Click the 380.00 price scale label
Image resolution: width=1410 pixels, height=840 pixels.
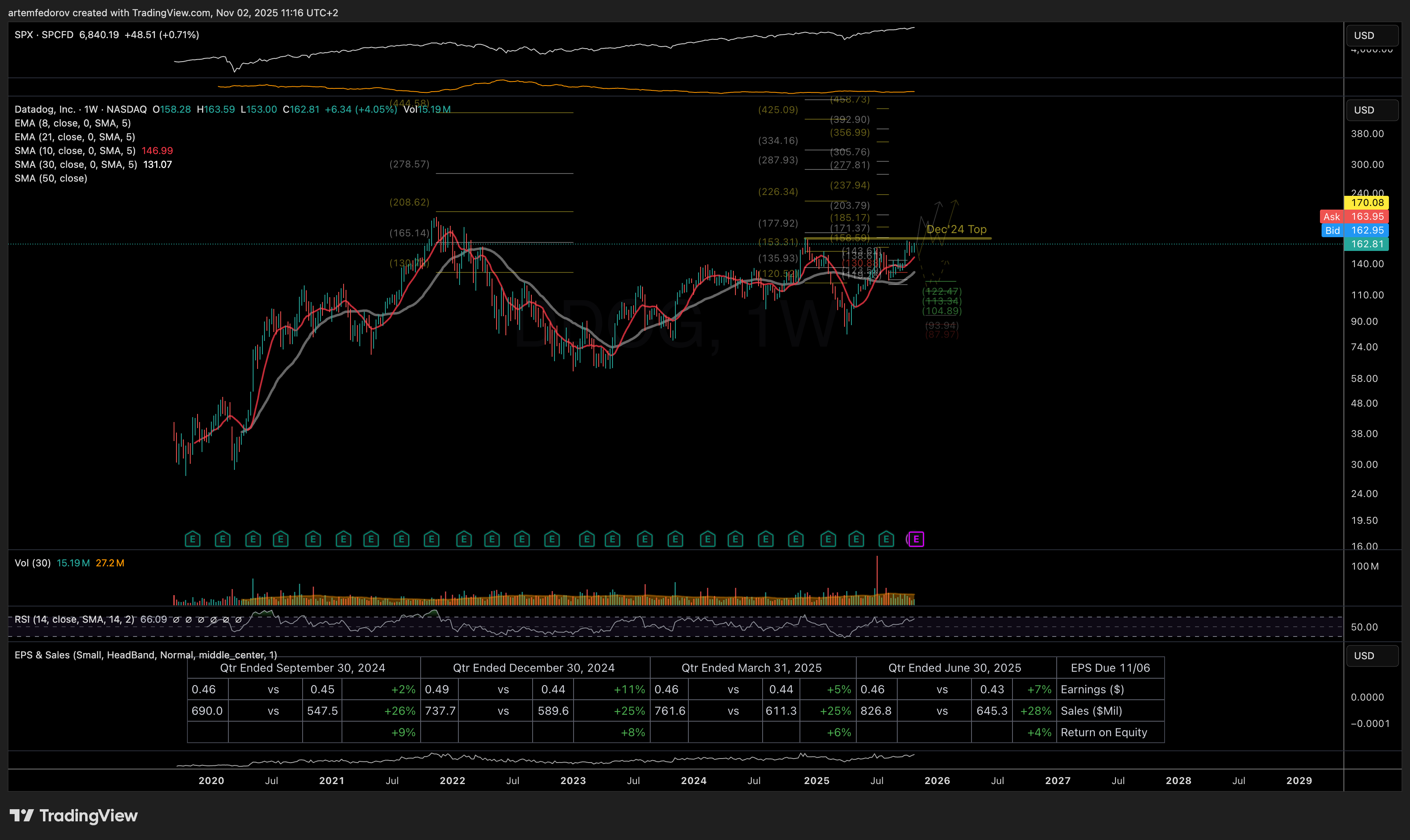click(1367, 134)
